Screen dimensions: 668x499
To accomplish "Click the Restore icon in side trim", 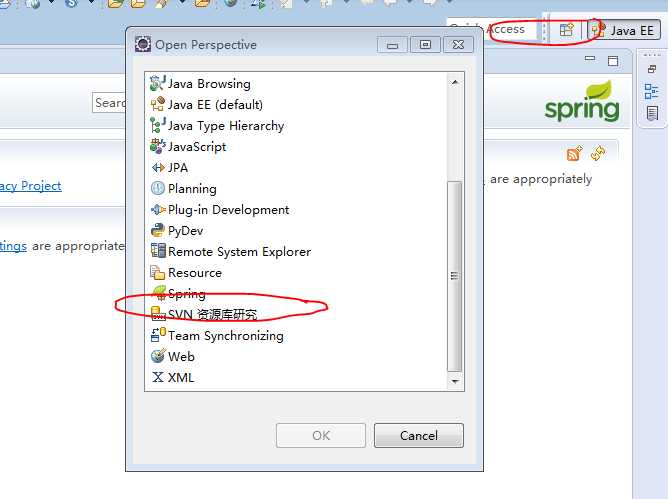I will click(652, 69).
